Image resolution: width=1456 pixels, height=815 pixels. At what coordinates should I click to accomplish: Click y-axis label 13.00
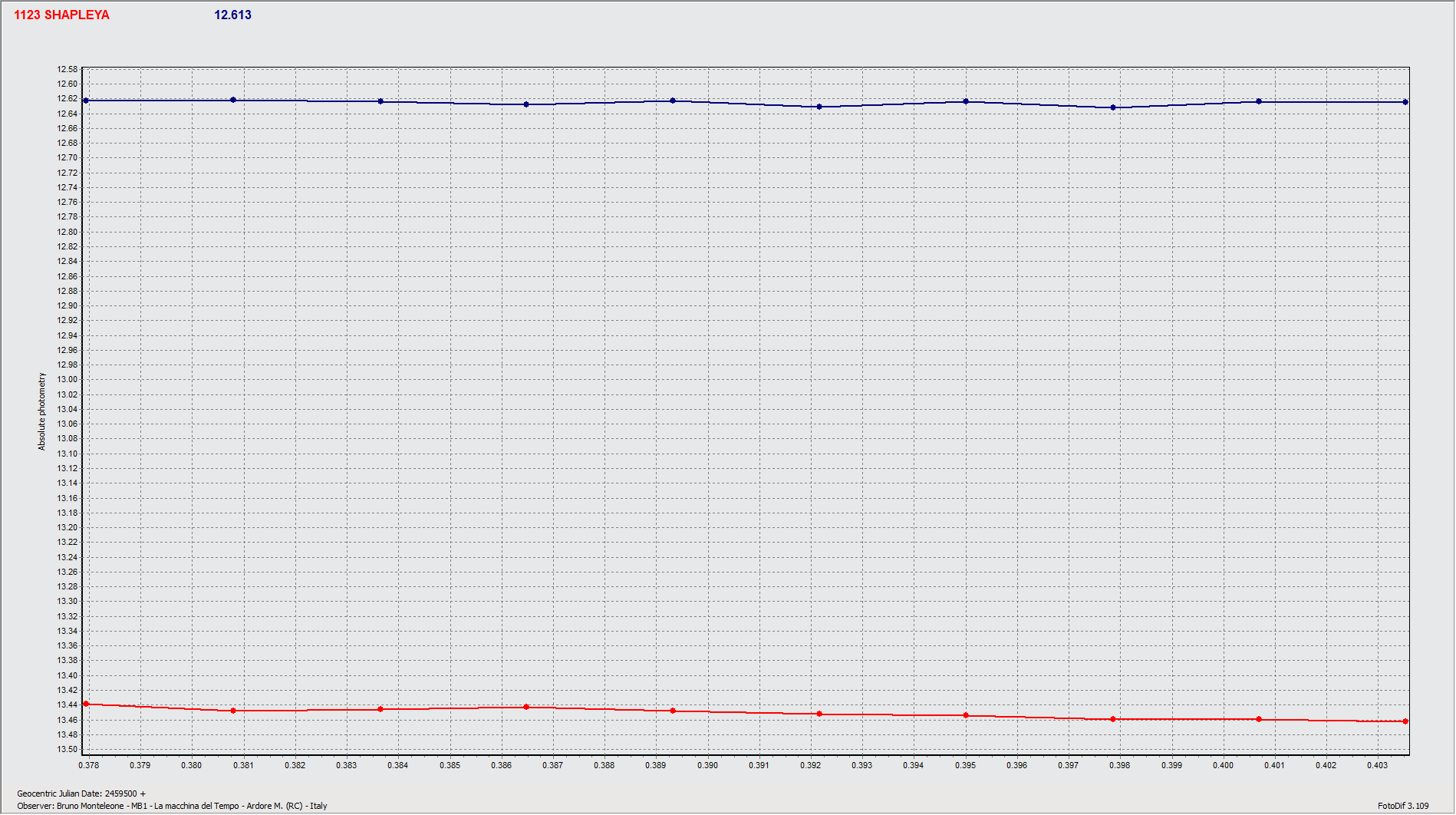coord(68,379)
